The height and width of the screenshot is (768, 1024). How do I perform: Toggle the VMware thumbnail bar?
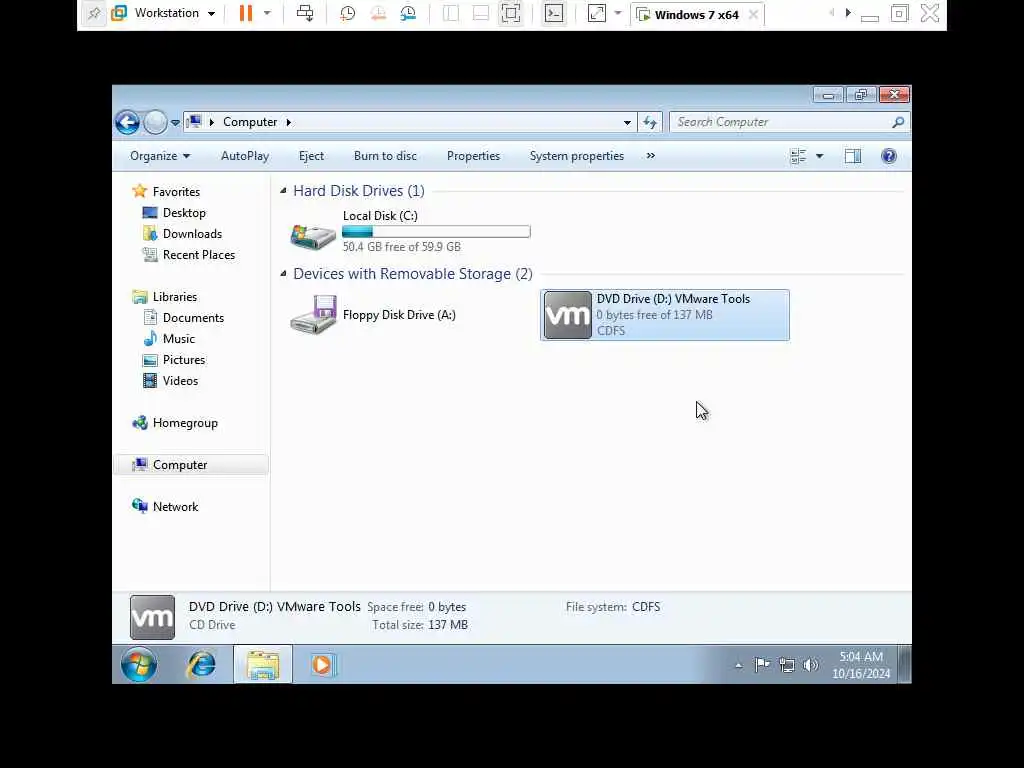pyautogui.click(x=481, y=14)
